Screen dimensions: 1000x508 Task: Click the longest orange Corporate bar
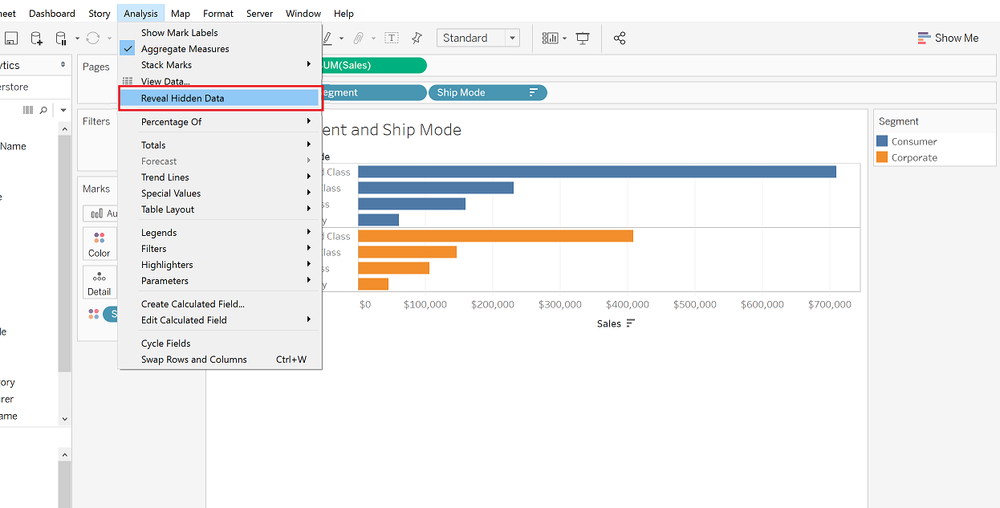click(x=496, y=236)
